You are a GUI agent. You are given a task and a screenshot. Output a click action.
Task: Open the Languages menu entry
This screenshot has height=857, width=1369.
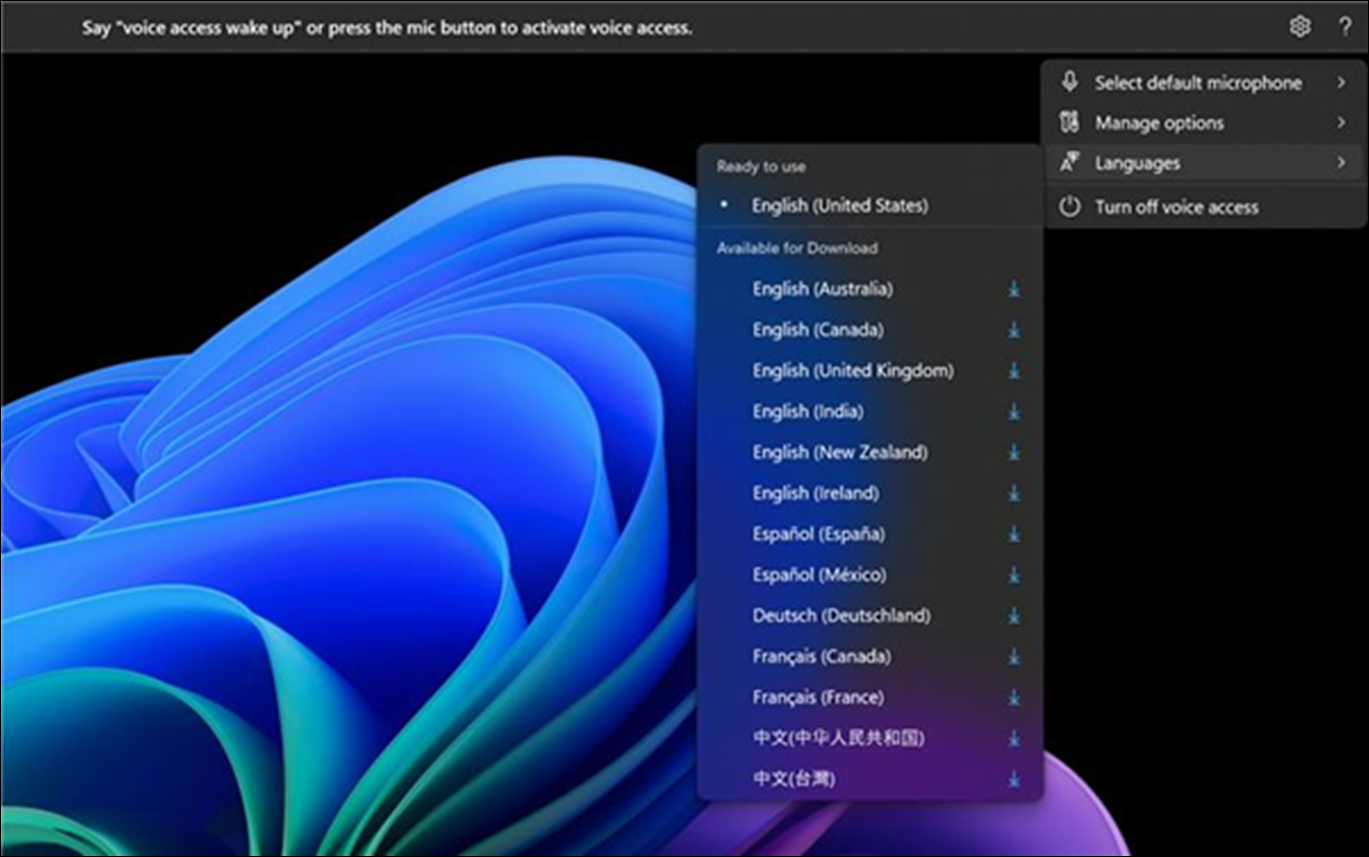coord(1139,161)
